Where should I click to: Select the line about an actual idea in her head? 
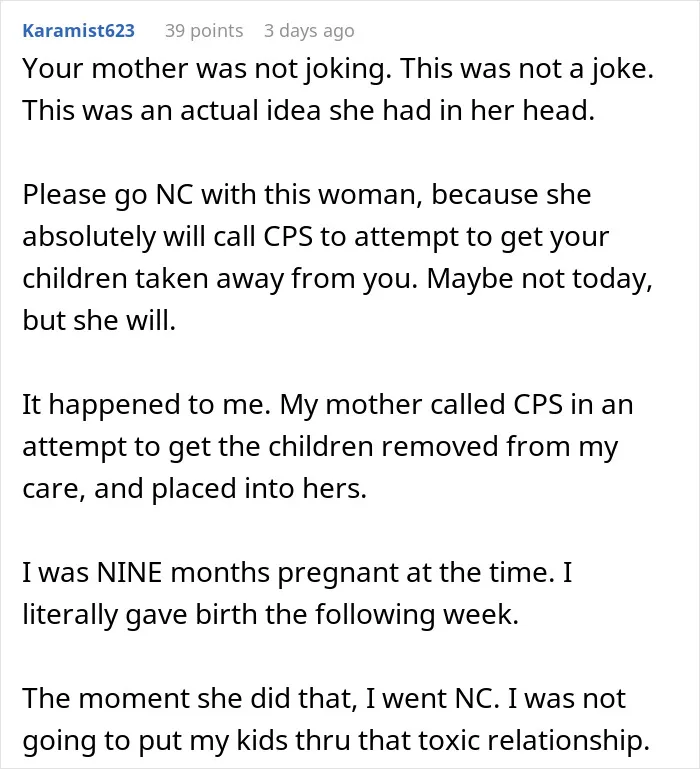309,110
